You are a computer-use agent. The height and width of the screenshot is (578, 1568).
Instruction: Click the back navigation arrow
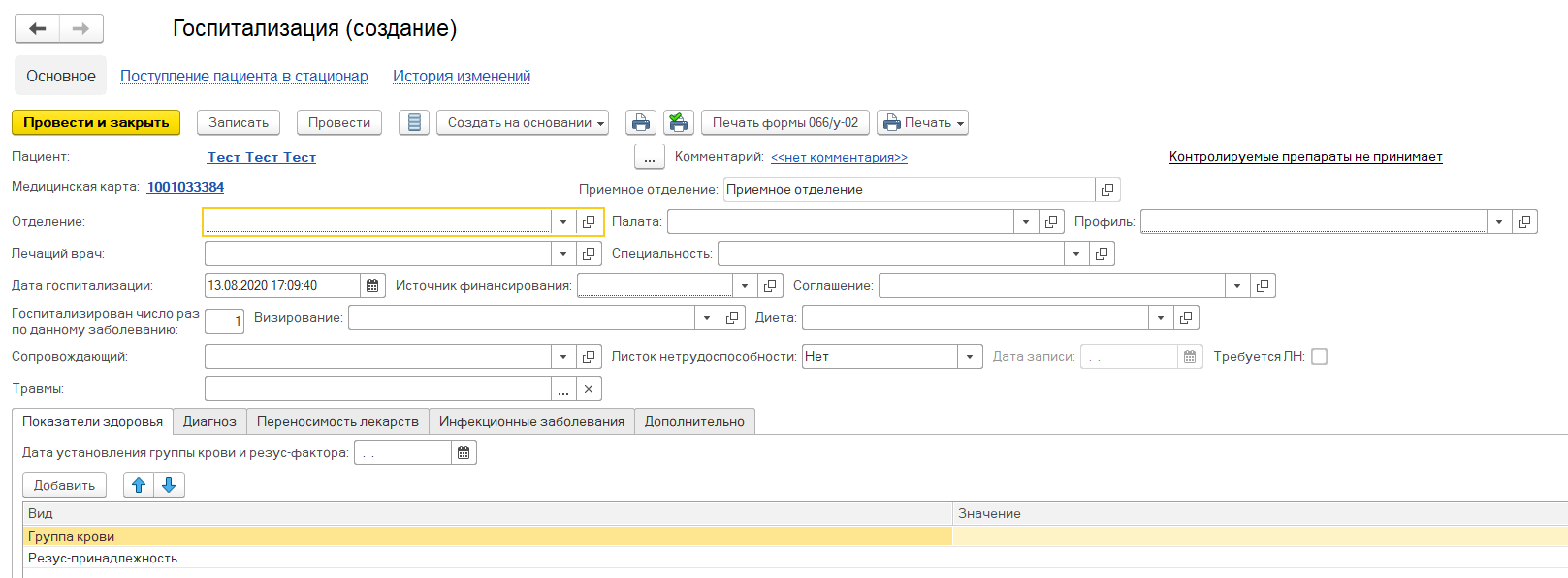pos(38,29)
